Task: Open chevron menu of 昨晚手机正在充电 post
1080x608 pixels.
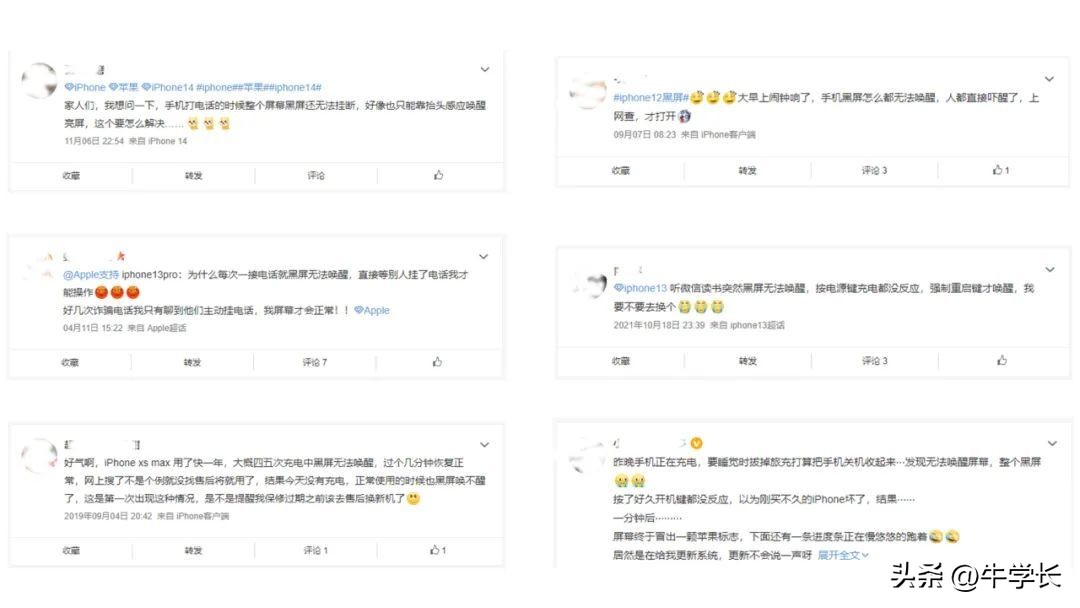Action: (1052, 443)
